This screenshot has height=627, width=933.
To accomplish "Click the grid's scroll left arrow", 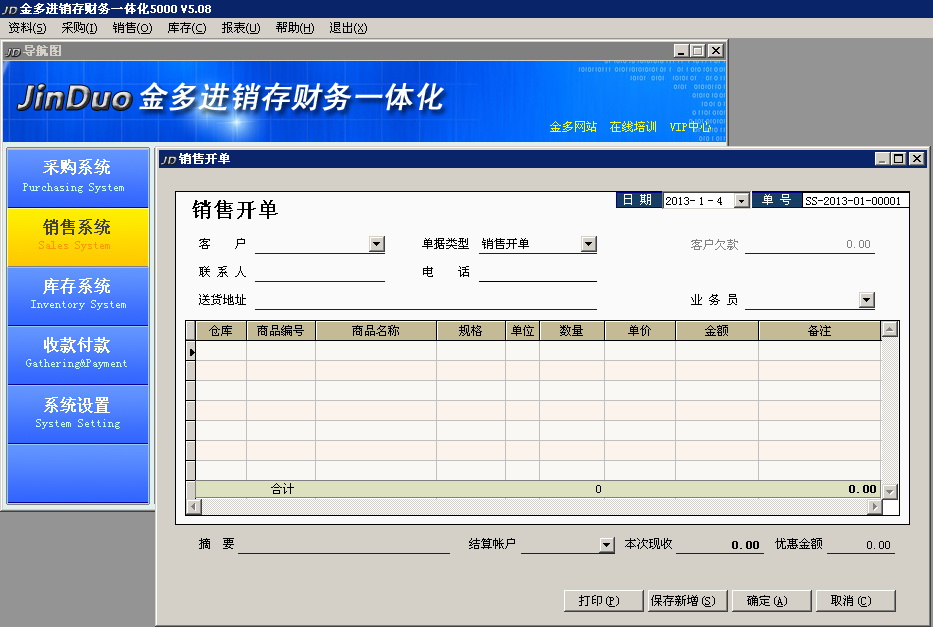I will click(193, 507).
